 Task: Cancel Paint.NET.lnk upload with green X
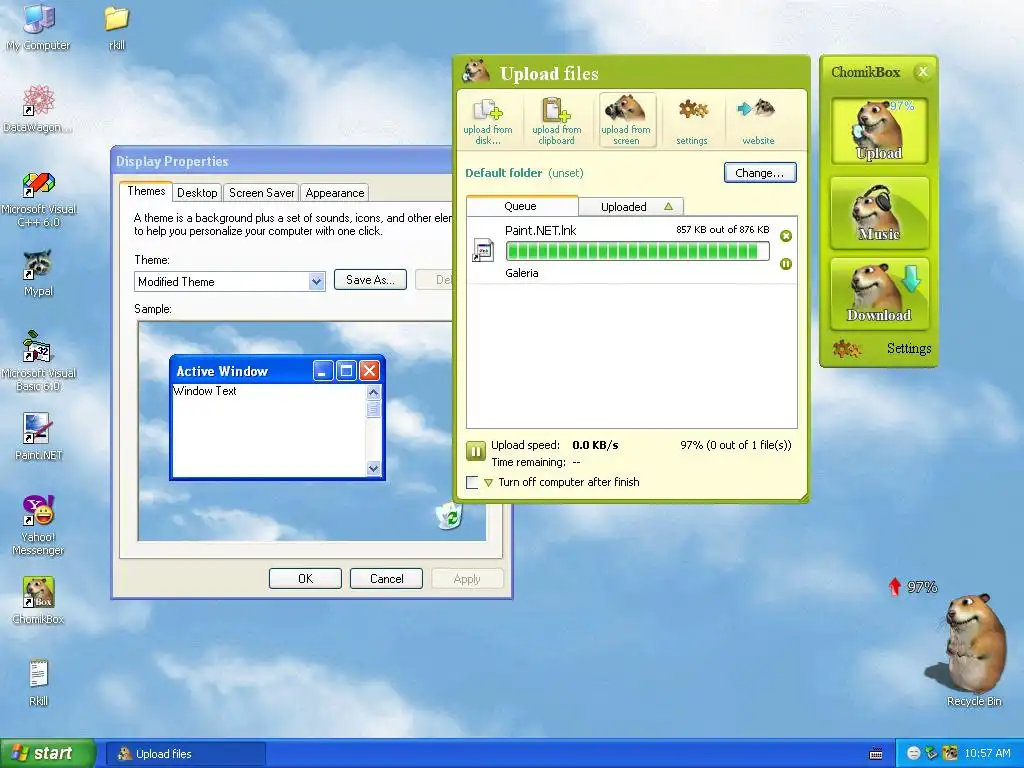[x=786, y=236]
